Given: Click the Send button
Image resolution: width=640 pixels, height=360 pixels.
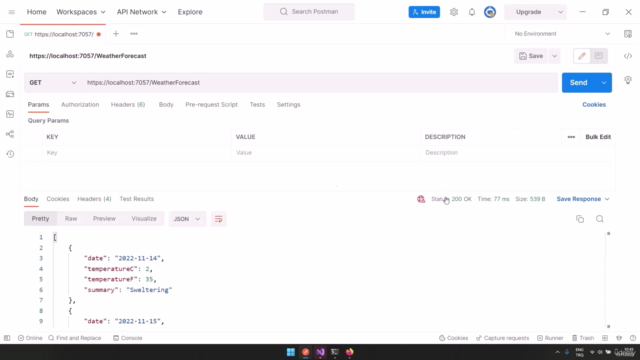Looking at the screenshot, I should coord(579,82).
